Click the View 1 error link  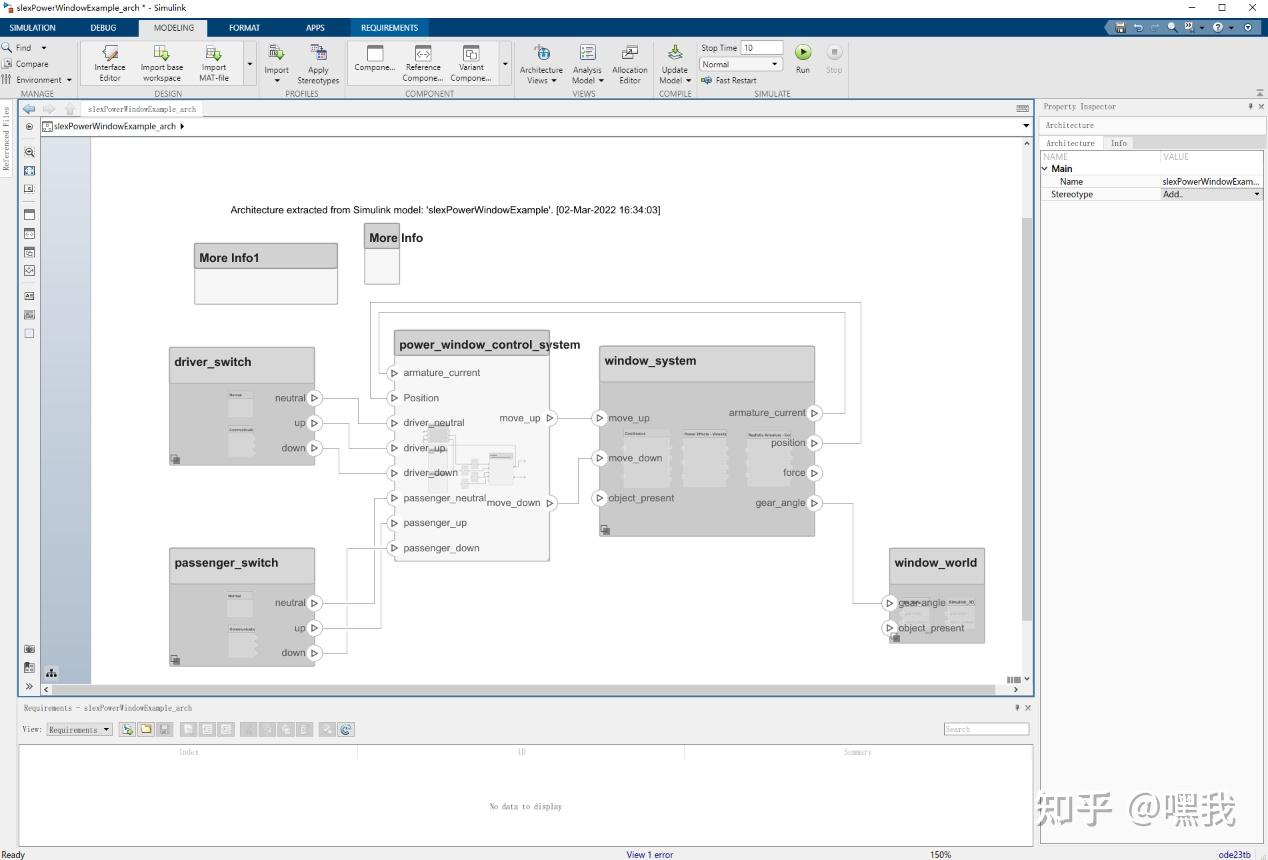click(649, 854)
